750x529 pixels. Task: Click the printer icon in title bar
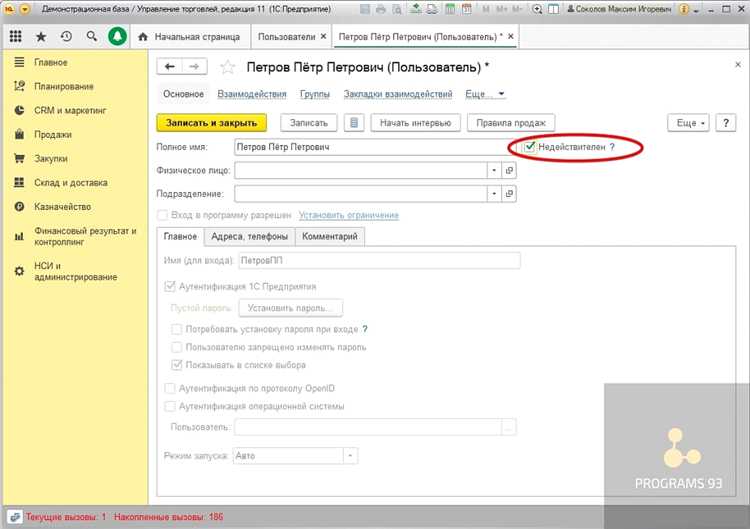coord(381,9)
